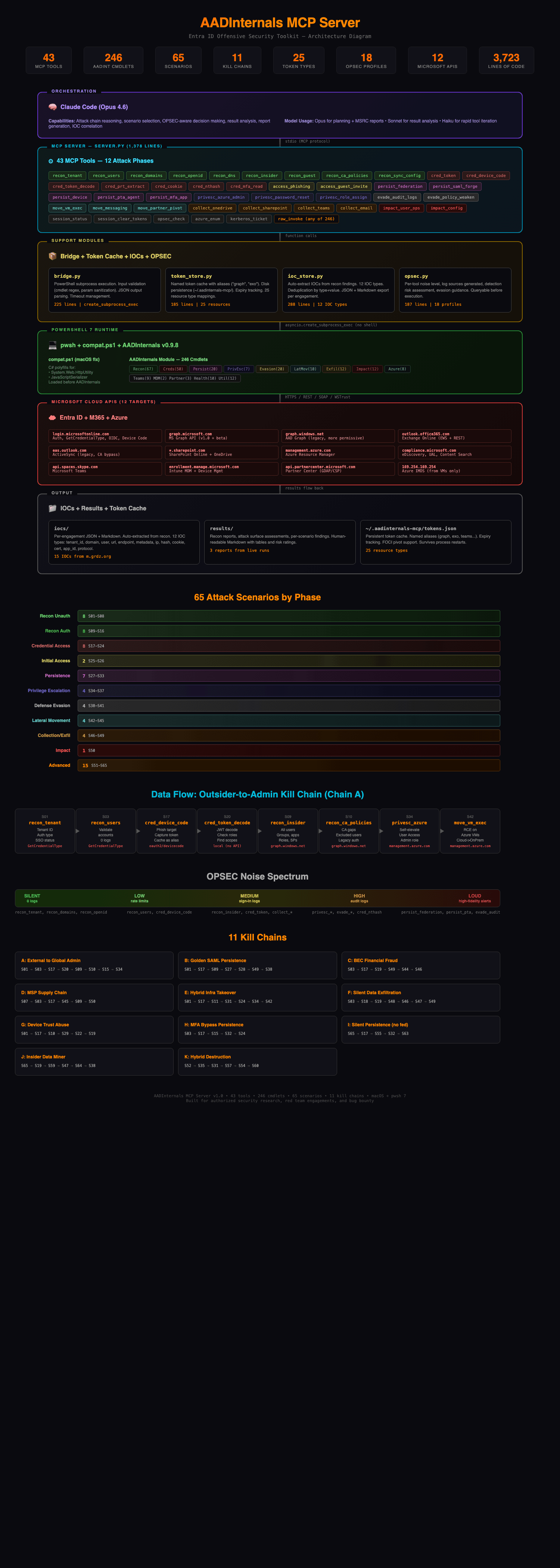The height and width of the screenshot is (1568, 560).
Task: Click the brain icon beside Claude Code
Action: coord(53,107)
